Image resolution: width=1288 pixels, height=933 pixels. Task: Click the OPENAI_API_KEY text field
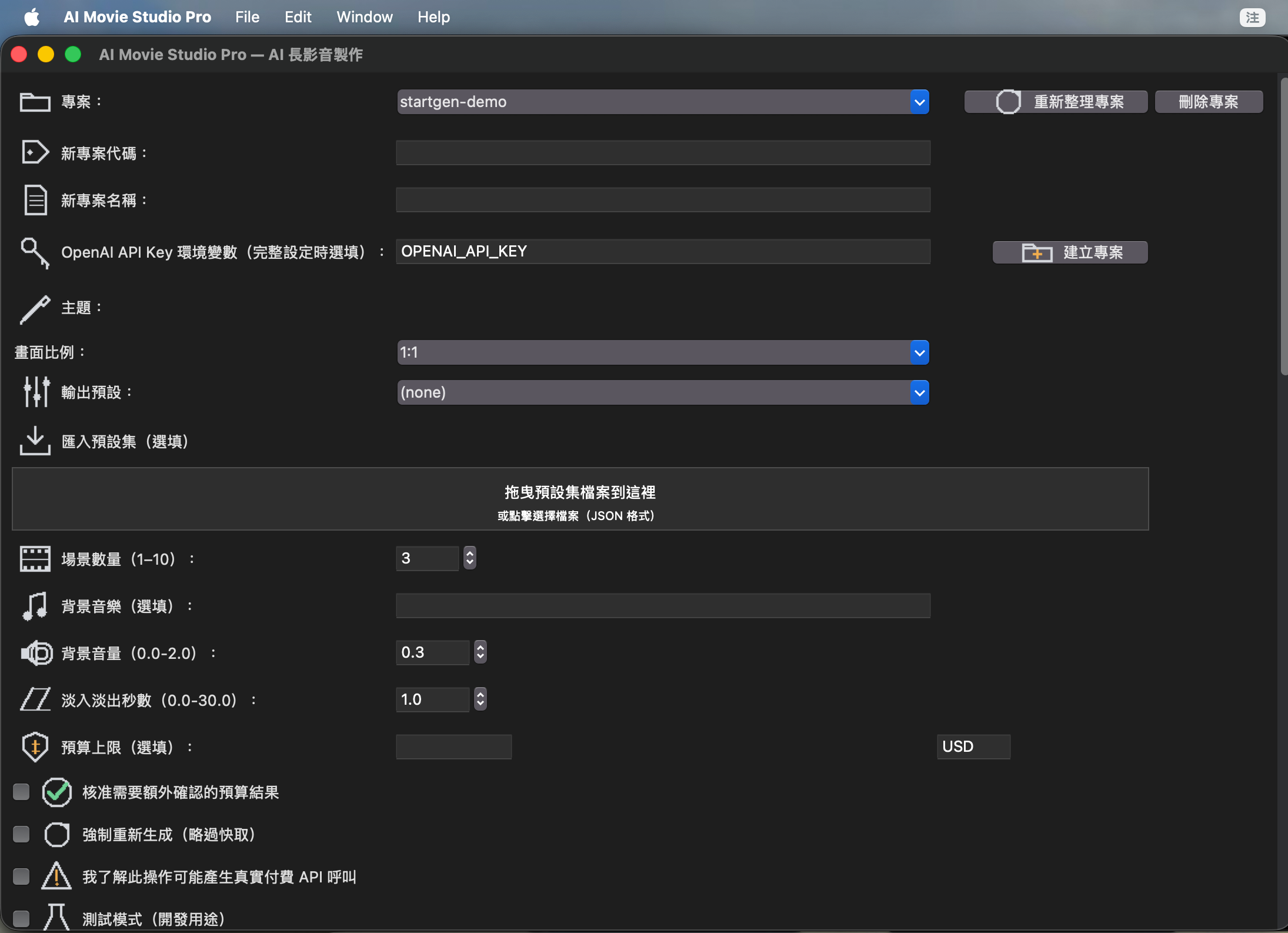(x=663, y=252)
